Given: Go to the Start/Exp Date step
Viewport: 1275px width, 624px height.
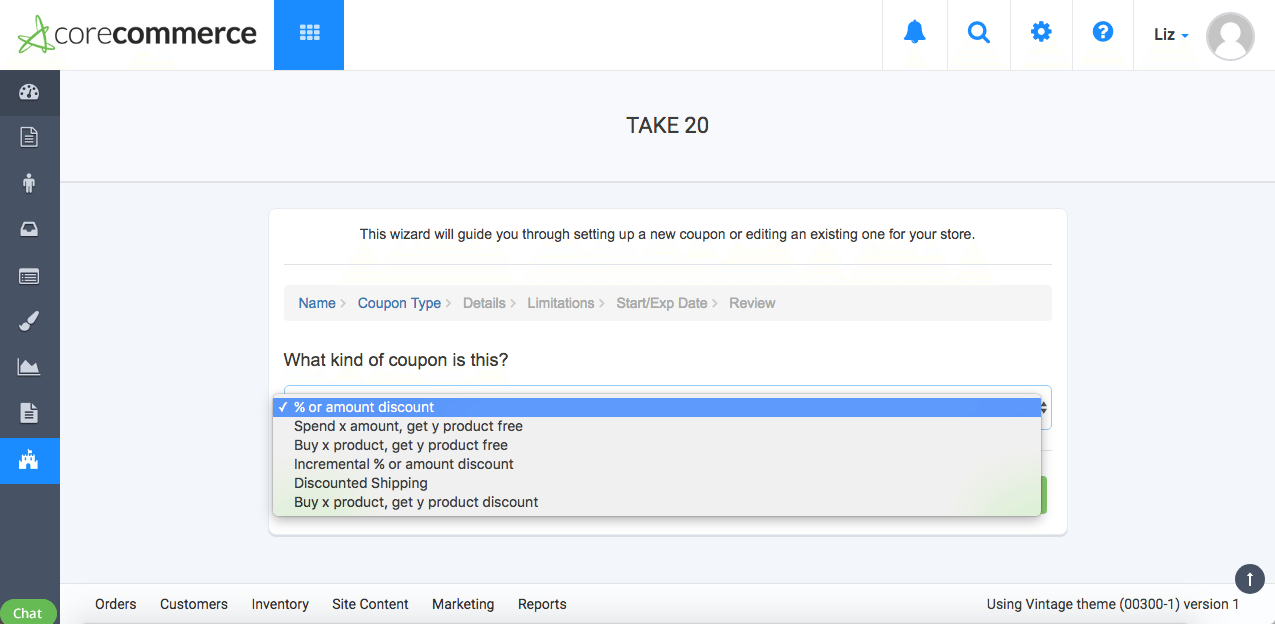Looking at the screenshot, I should pyautogui.click(x=662, y=303).
